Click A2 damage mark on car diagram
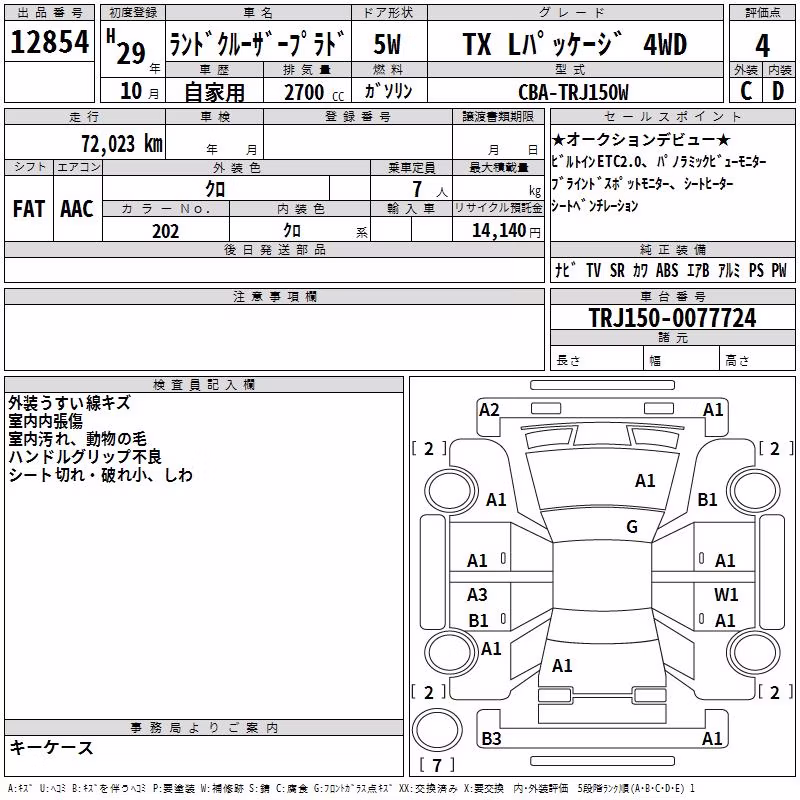 tap(489, 409)
